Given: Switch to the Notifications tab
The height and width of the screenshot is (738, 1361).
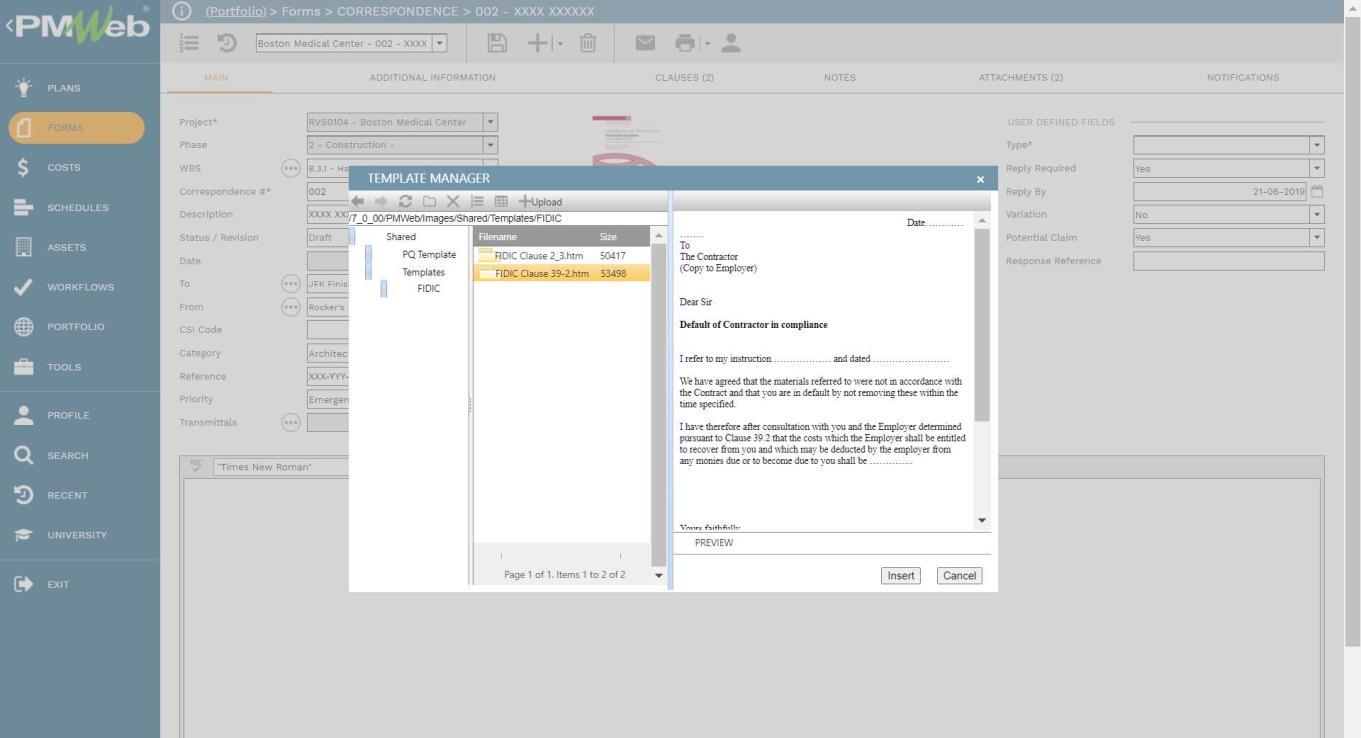Looking at the screenshot, I should pyautogui.click(x=1243, y=78).
